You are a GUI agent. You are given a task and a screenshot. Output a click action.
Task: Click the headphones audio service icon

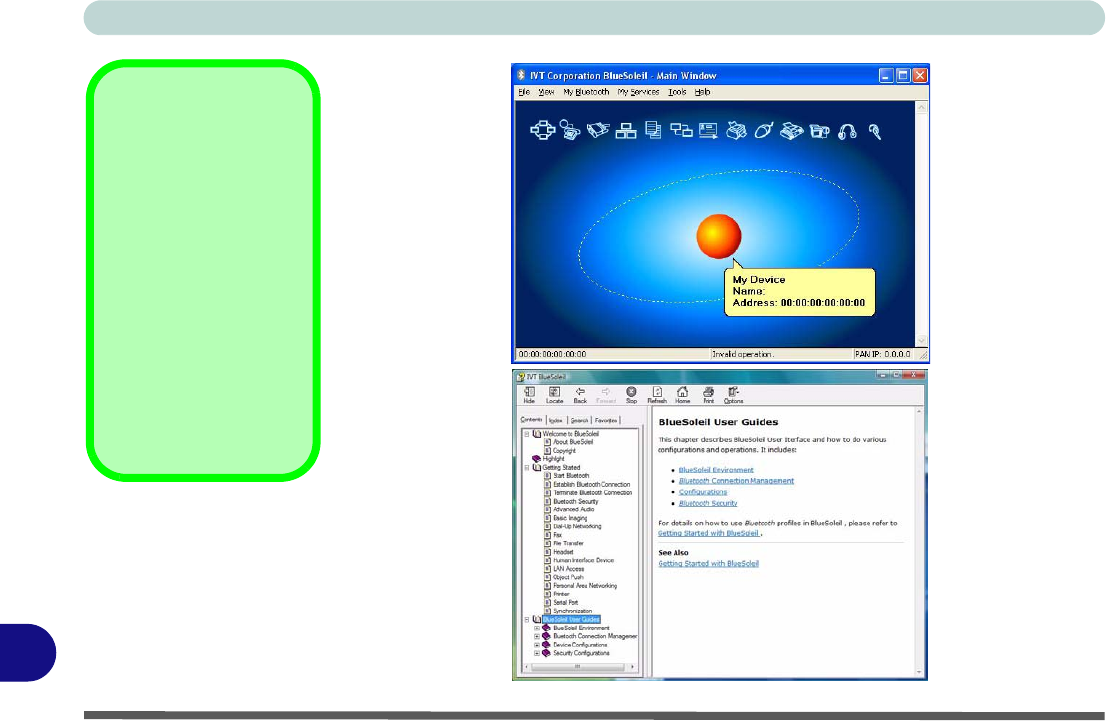(847, 131)
